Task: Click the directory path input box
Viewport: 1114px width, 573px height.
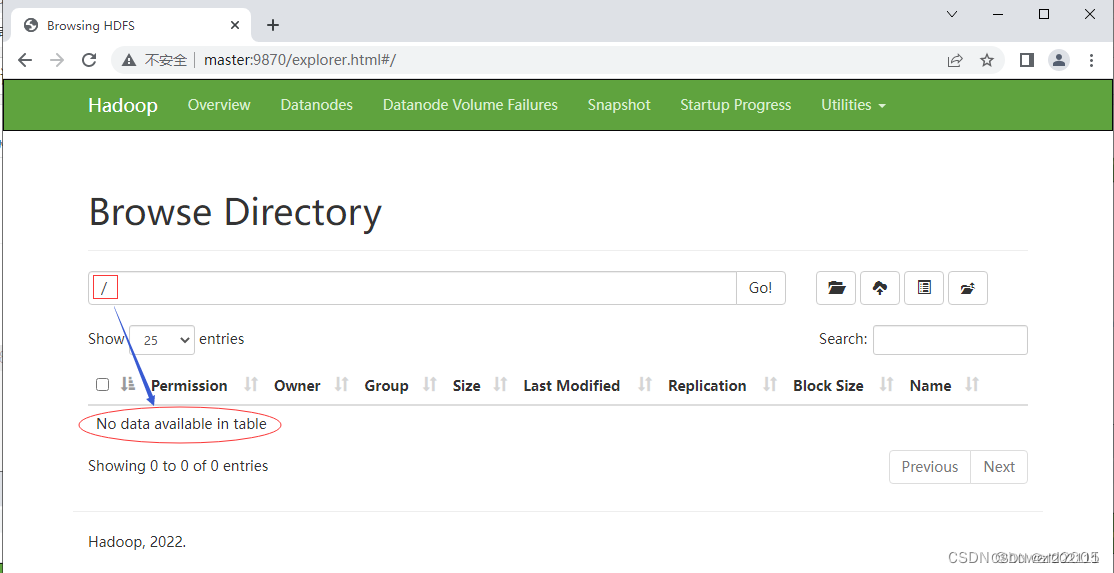Action: pyautogui.click(x=412, y=288)
